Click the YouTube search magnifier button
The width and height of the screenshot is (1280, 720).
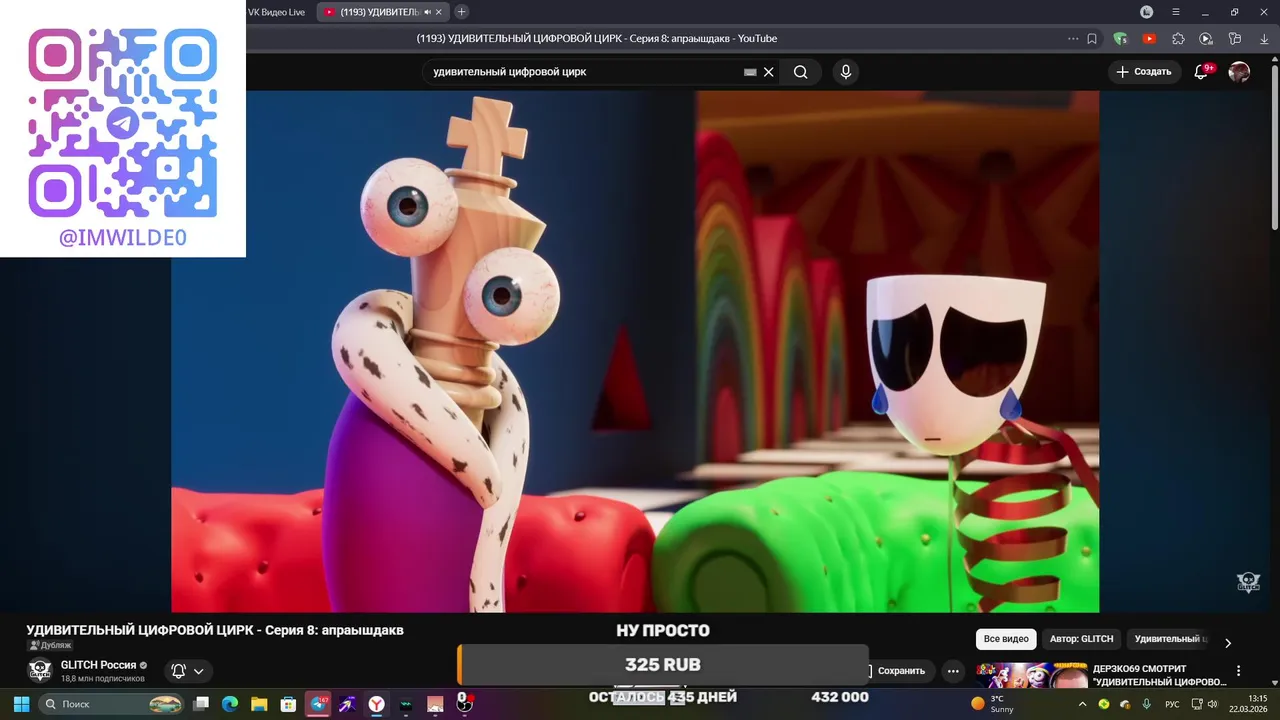tap(800, 72)
